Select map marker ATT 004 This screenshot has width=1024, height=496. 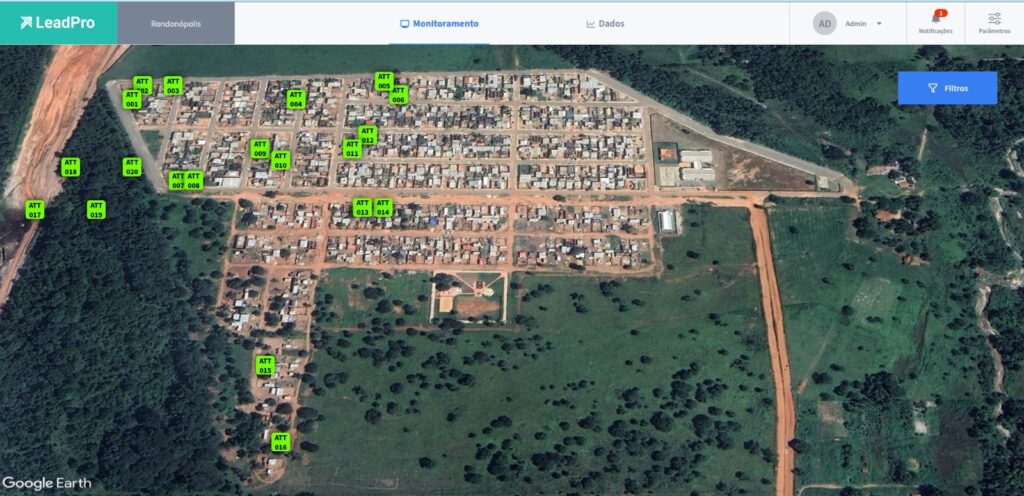point(295,99)
